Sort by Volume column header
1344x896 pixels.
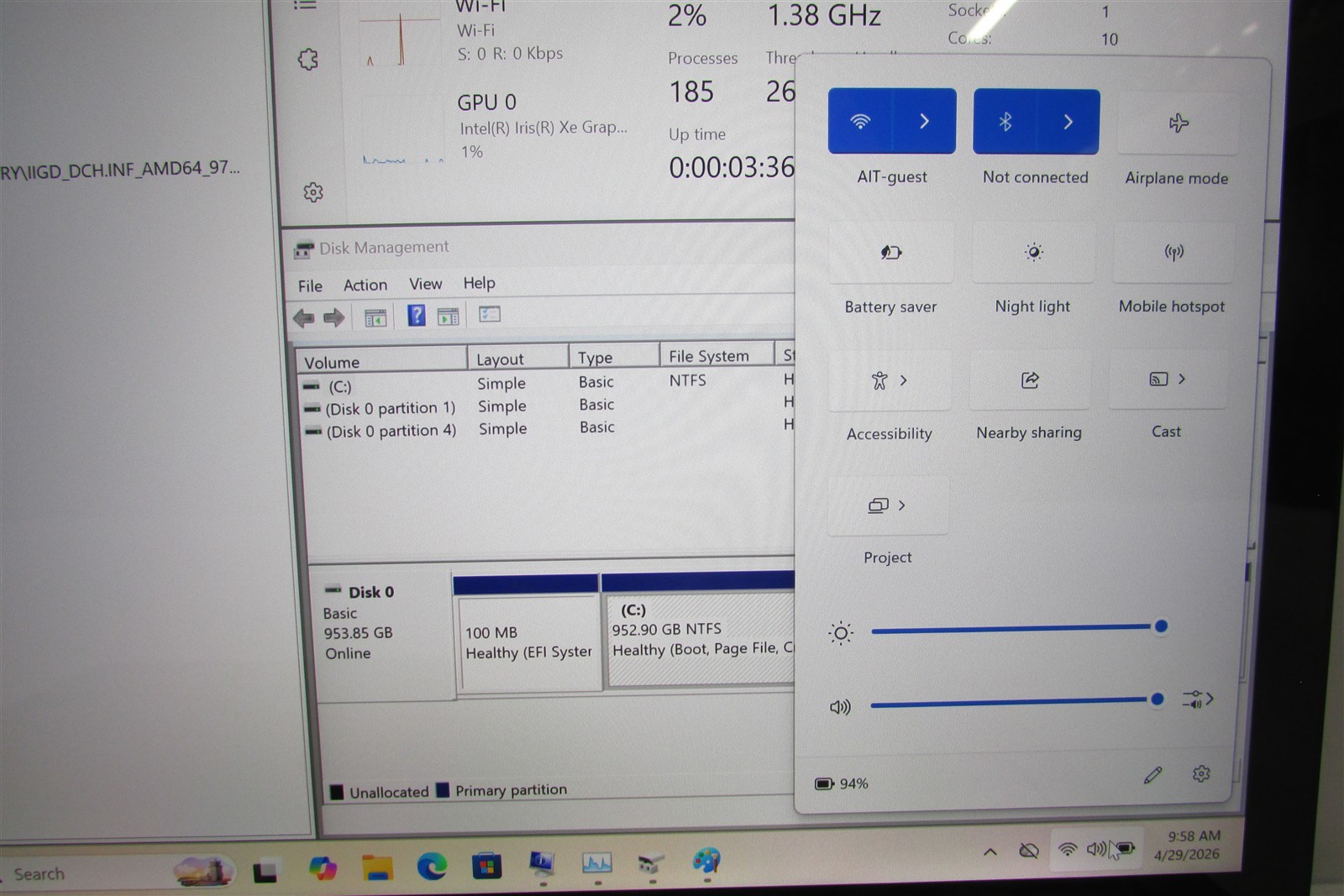[x=382, y=361]
